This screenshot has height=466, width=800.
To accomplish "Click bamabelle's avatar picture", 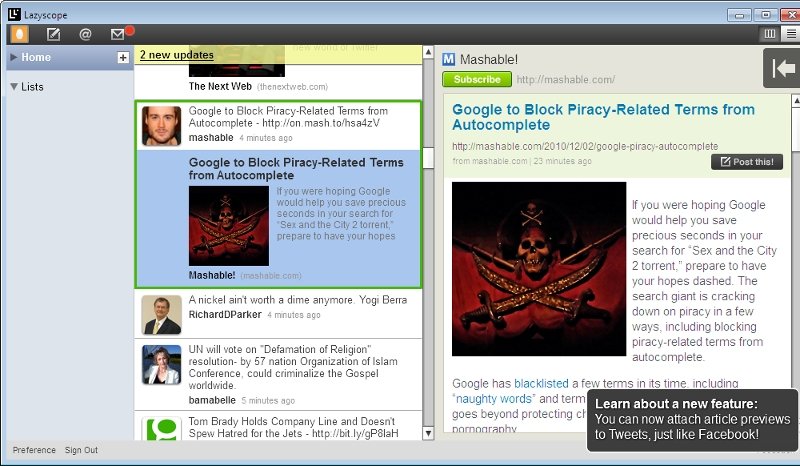I will (161, 364).
